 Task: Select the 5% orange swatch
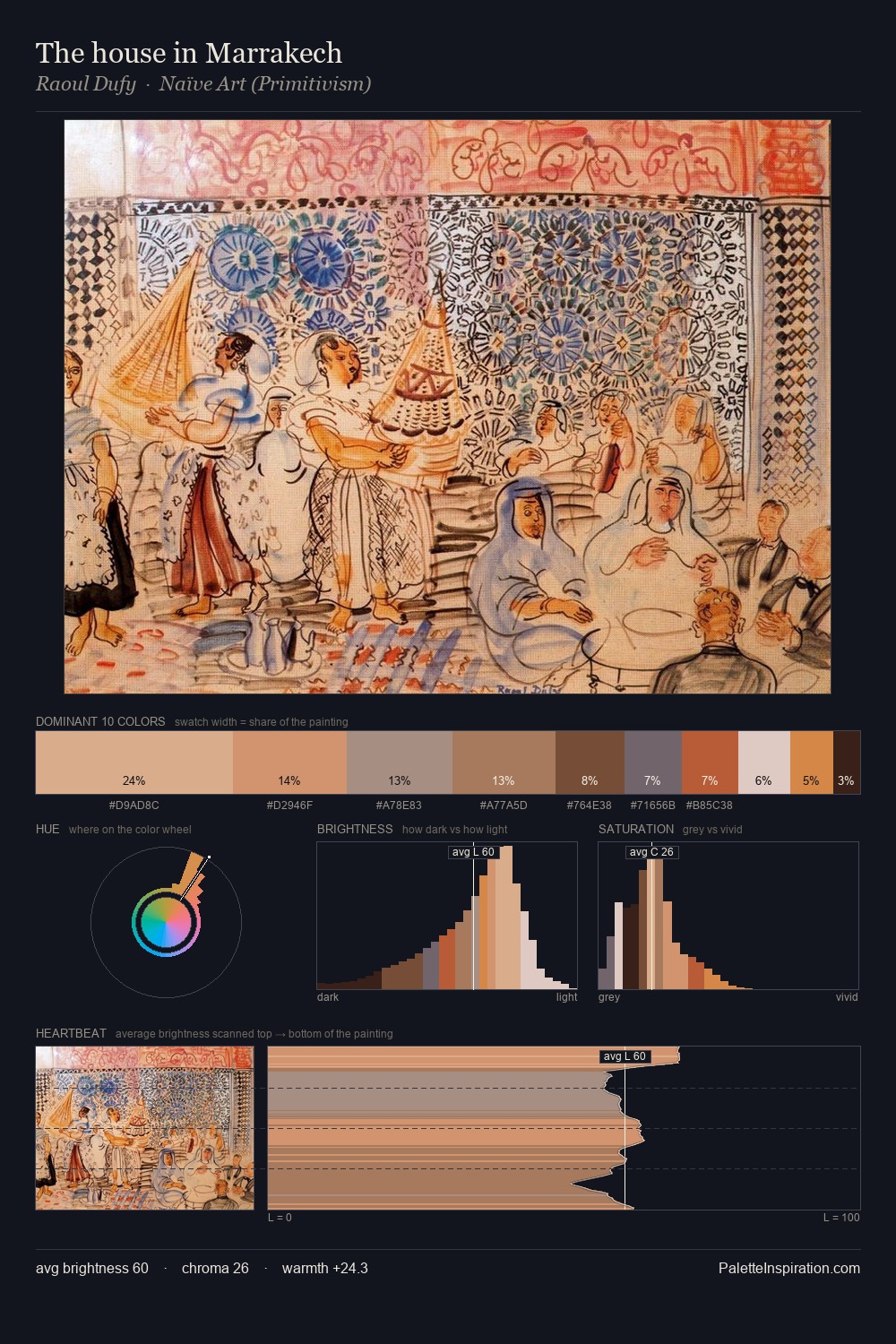click(812, 762)
